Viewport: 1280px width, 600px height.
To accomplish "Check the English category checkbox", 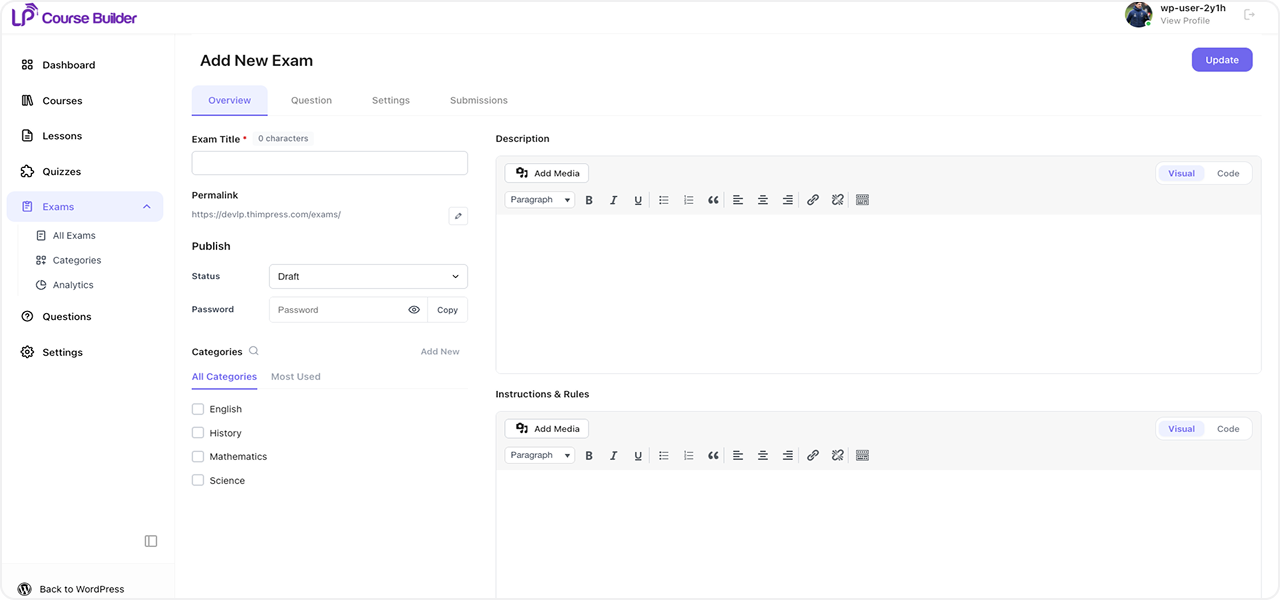I will coord(198,409).
